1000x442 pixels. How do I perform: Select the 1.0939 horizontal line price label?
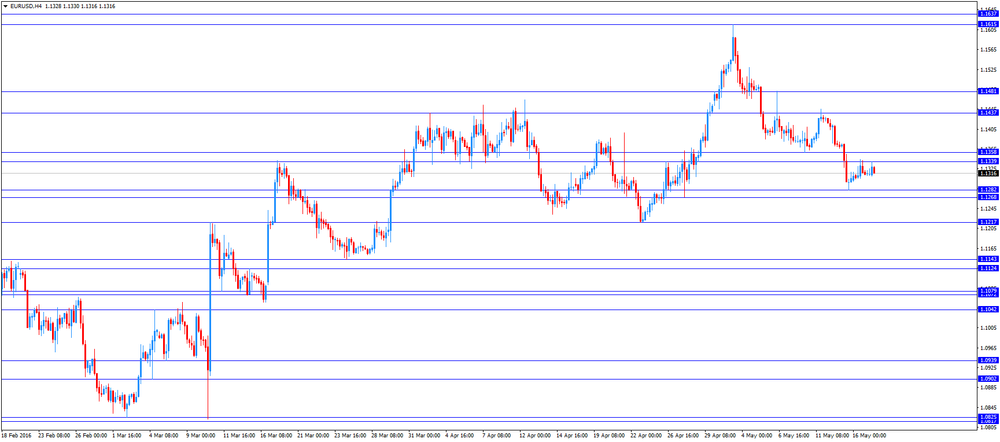point(987,360)
